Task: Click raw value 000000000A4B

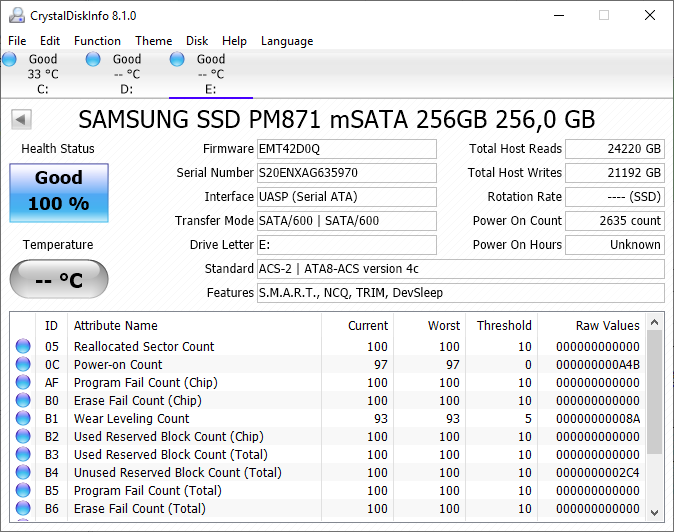Action: (x=597, y=364)
